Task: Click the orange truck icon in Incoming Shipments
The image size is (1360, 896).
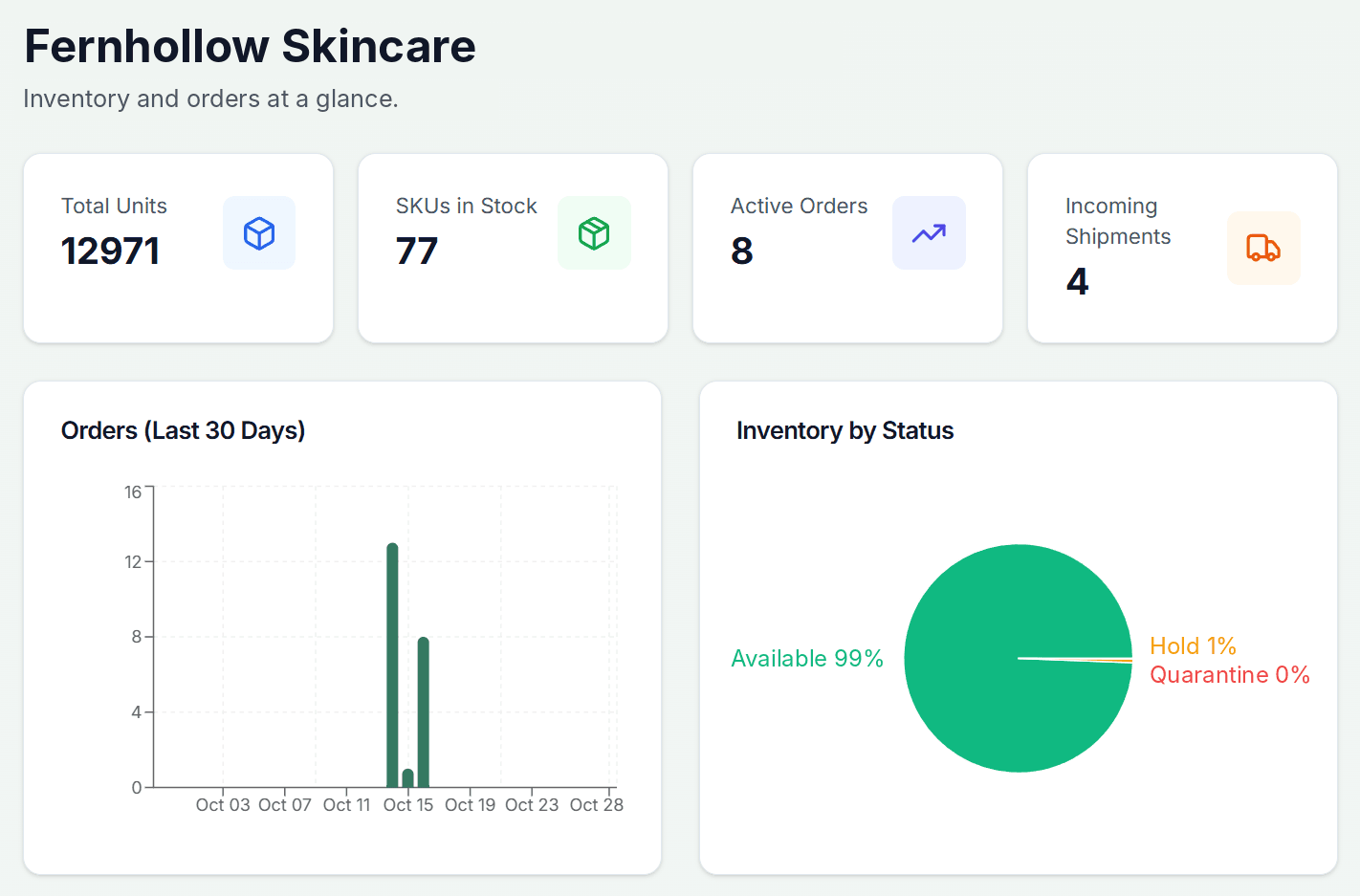Action: point(1263,249)
